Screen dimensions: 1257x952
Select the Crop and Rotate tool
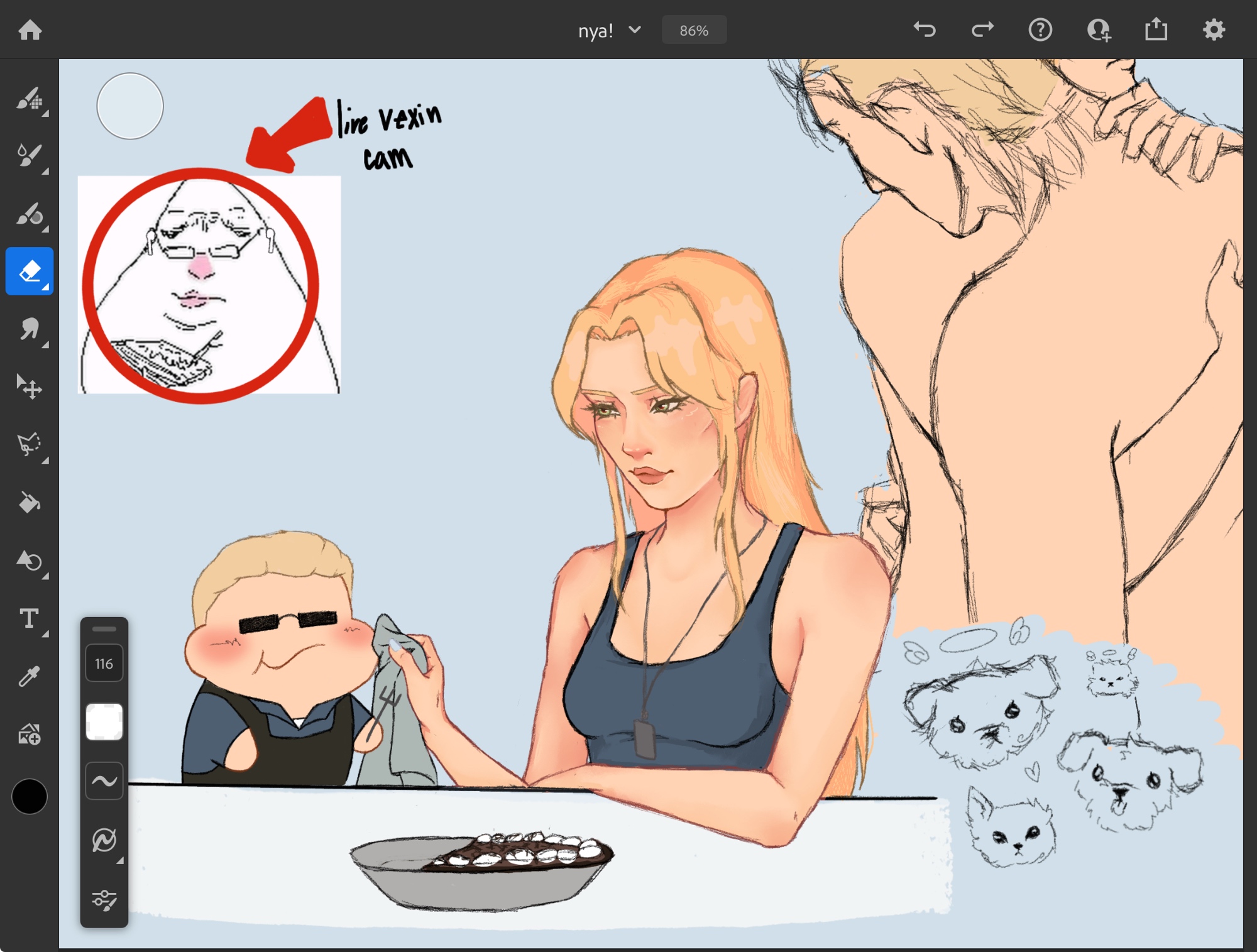click(x=29, y=561)
